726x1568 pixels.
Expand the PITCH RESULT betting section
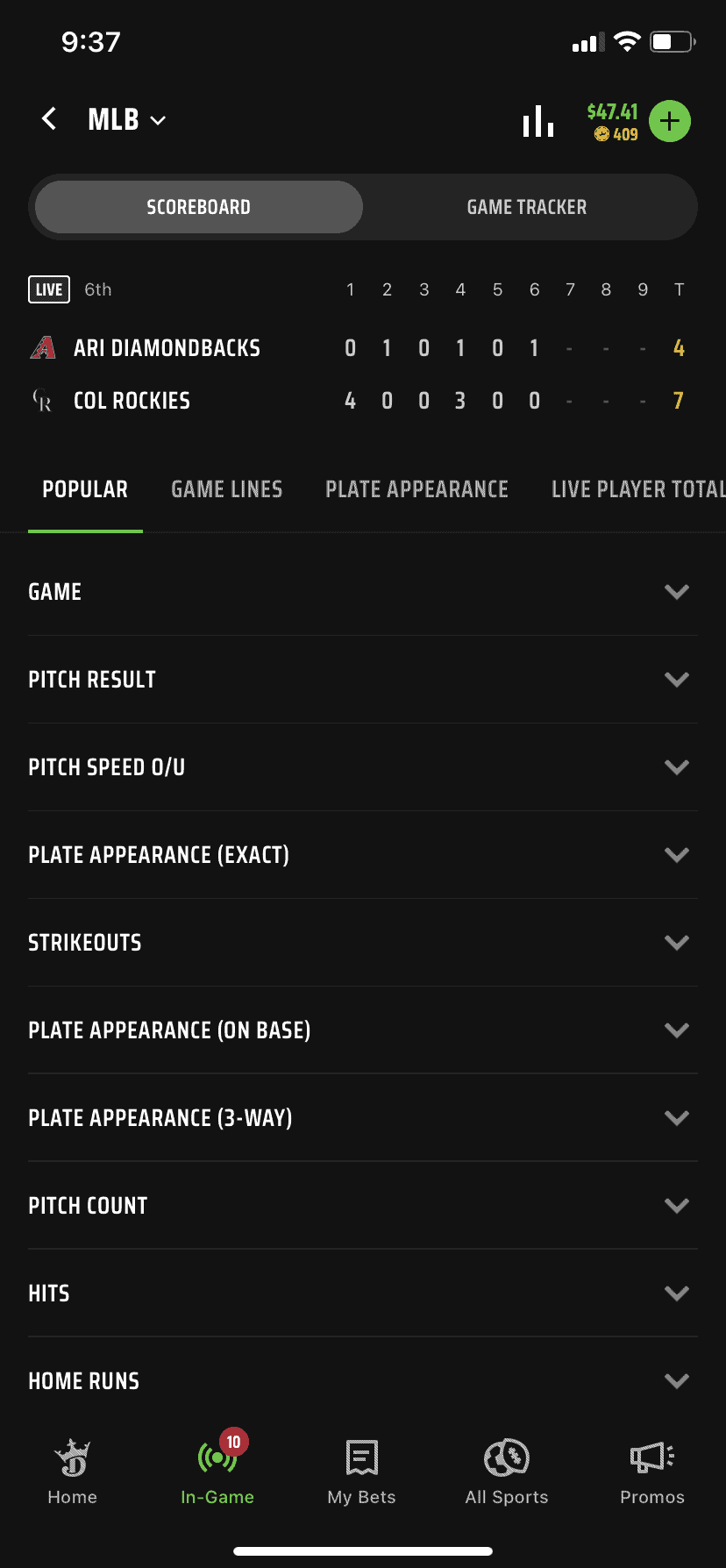pos(676,679)
